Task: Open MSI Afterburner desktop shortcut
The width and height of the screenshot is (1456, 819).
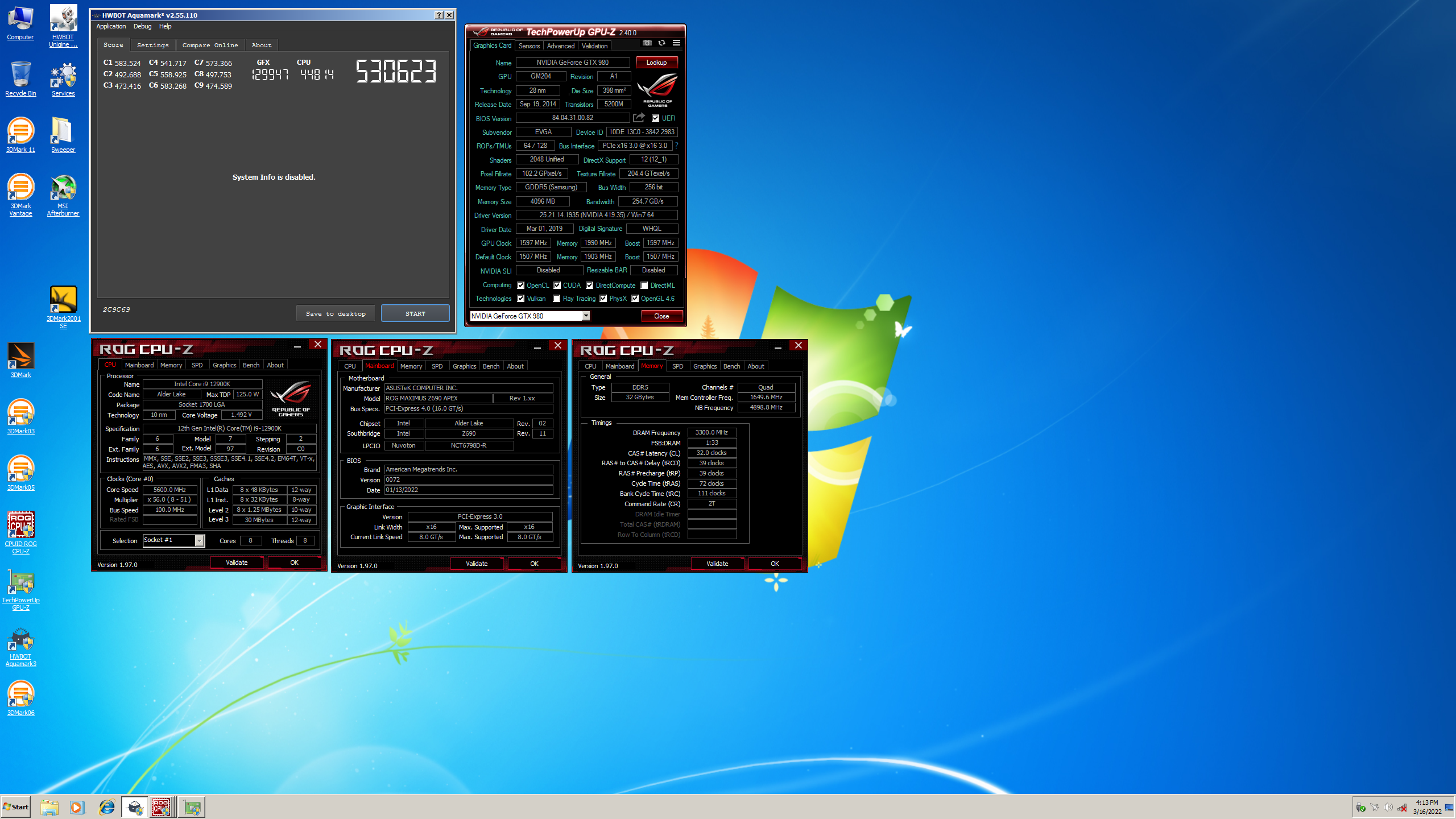Action: click(x=63, y=195)
